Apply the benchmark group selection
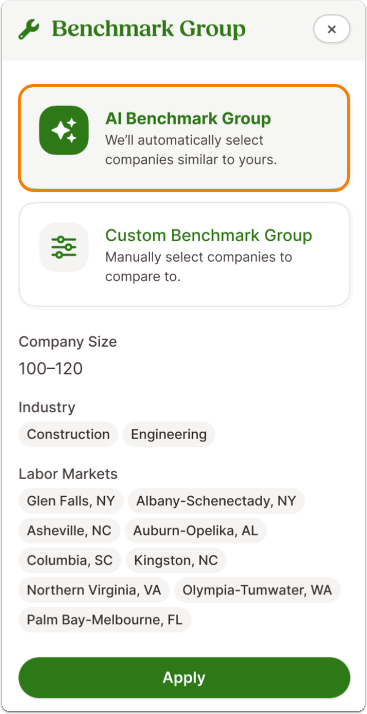The height and width of the screenshot is (714, 367). pos(184,678)
